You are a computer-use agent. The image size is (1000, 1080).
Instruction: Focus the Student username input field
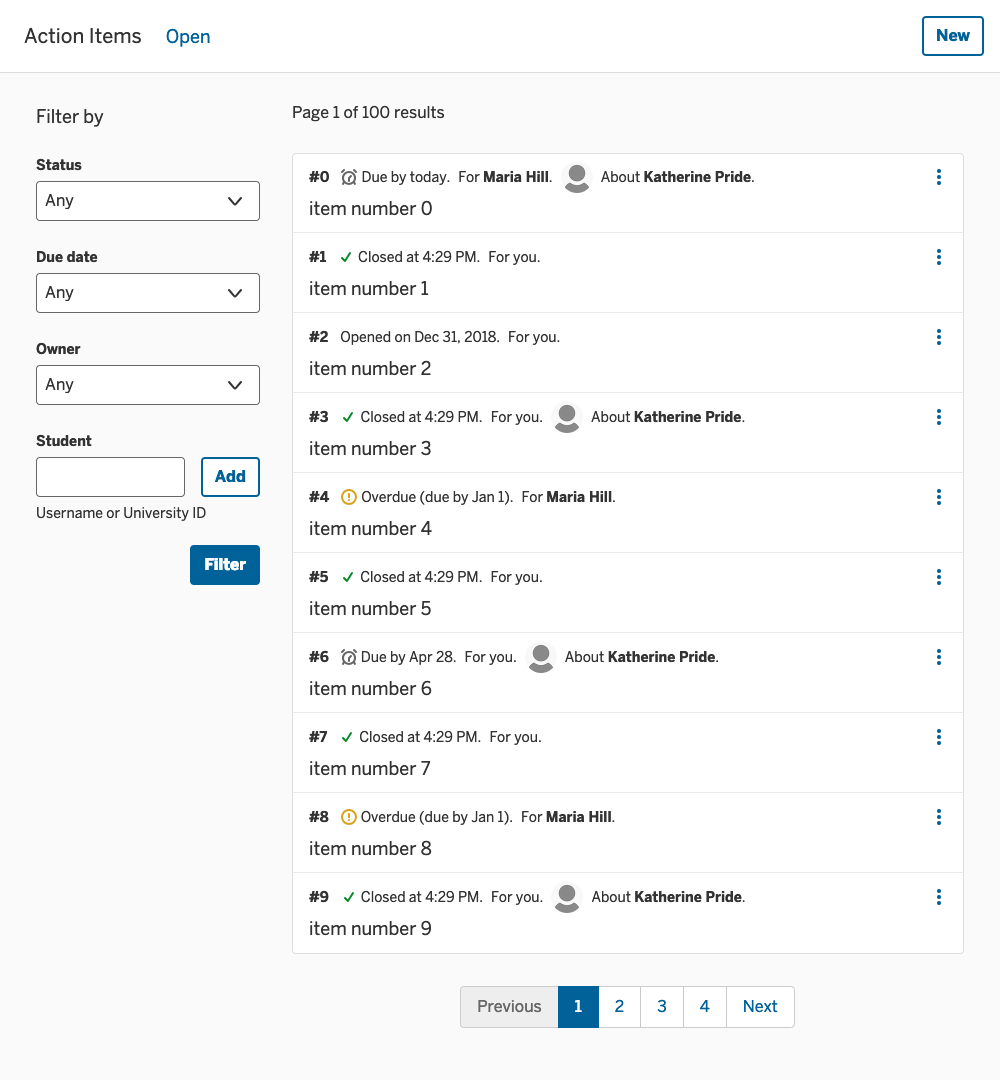point(110,477)
